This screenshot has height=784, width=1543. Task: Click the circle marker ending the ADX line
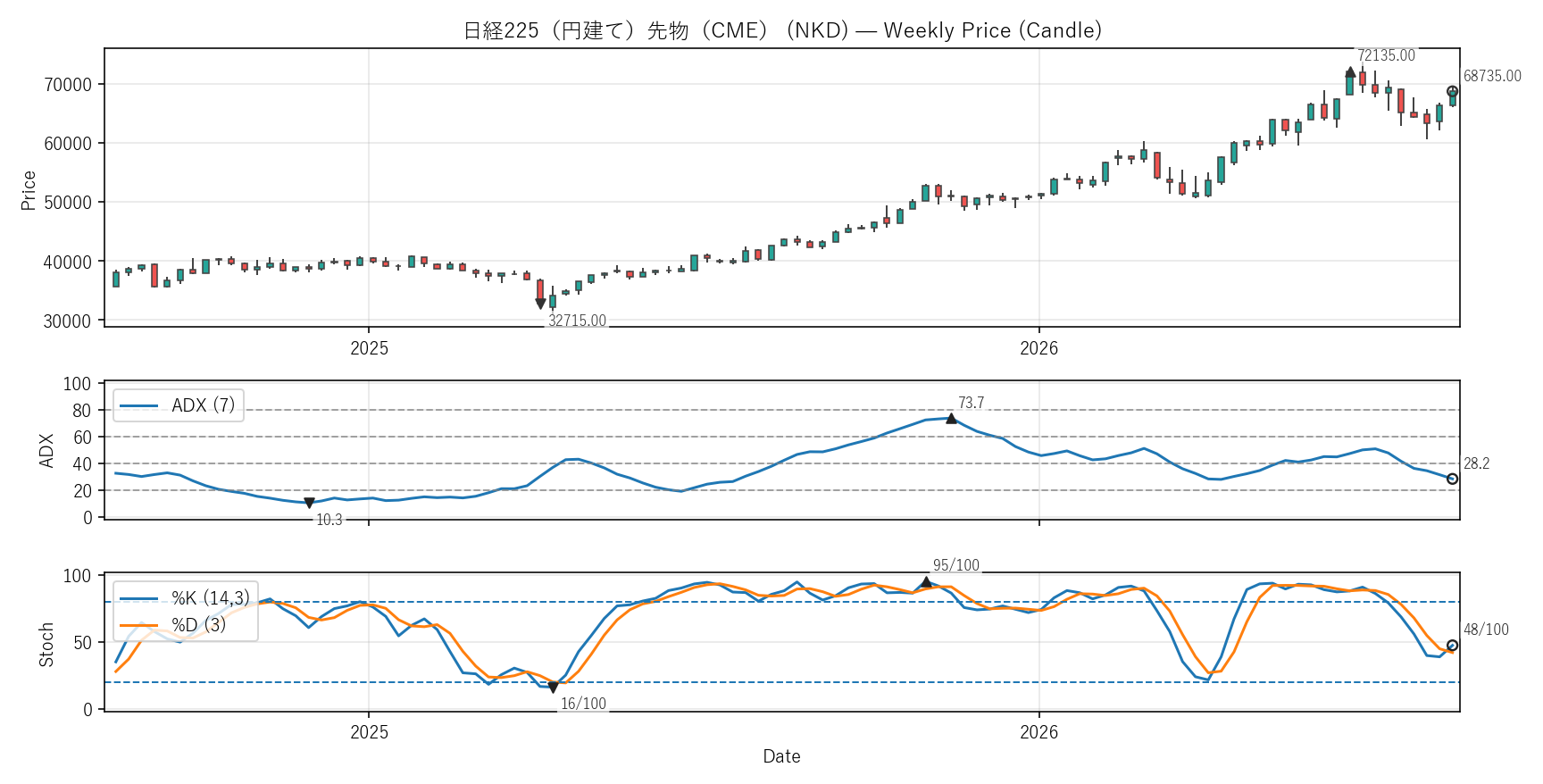pyautogui.click(x=1453, y=480)
